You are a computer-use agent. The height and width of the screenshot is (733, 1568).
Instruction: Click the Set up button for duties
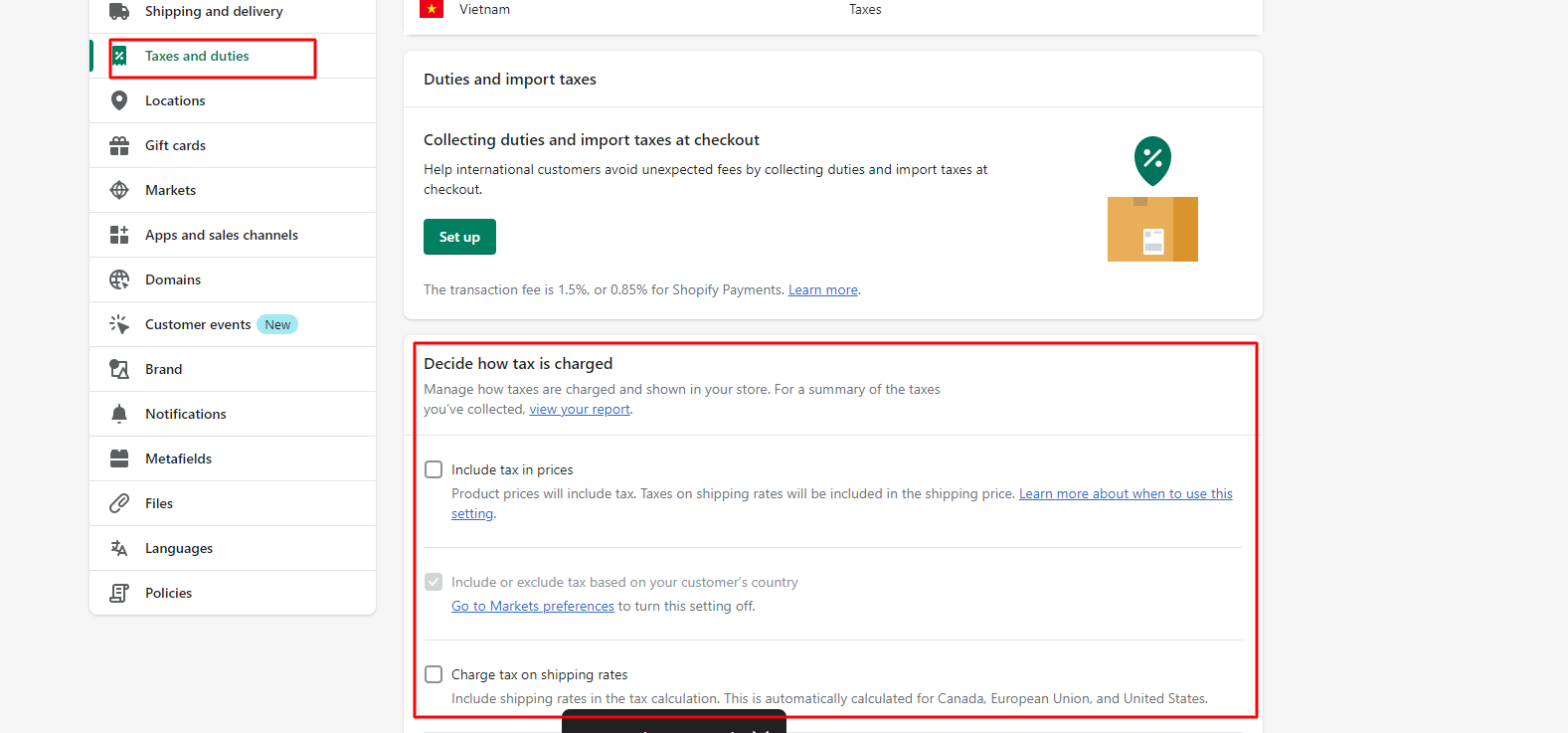click(x=459, y=237)
